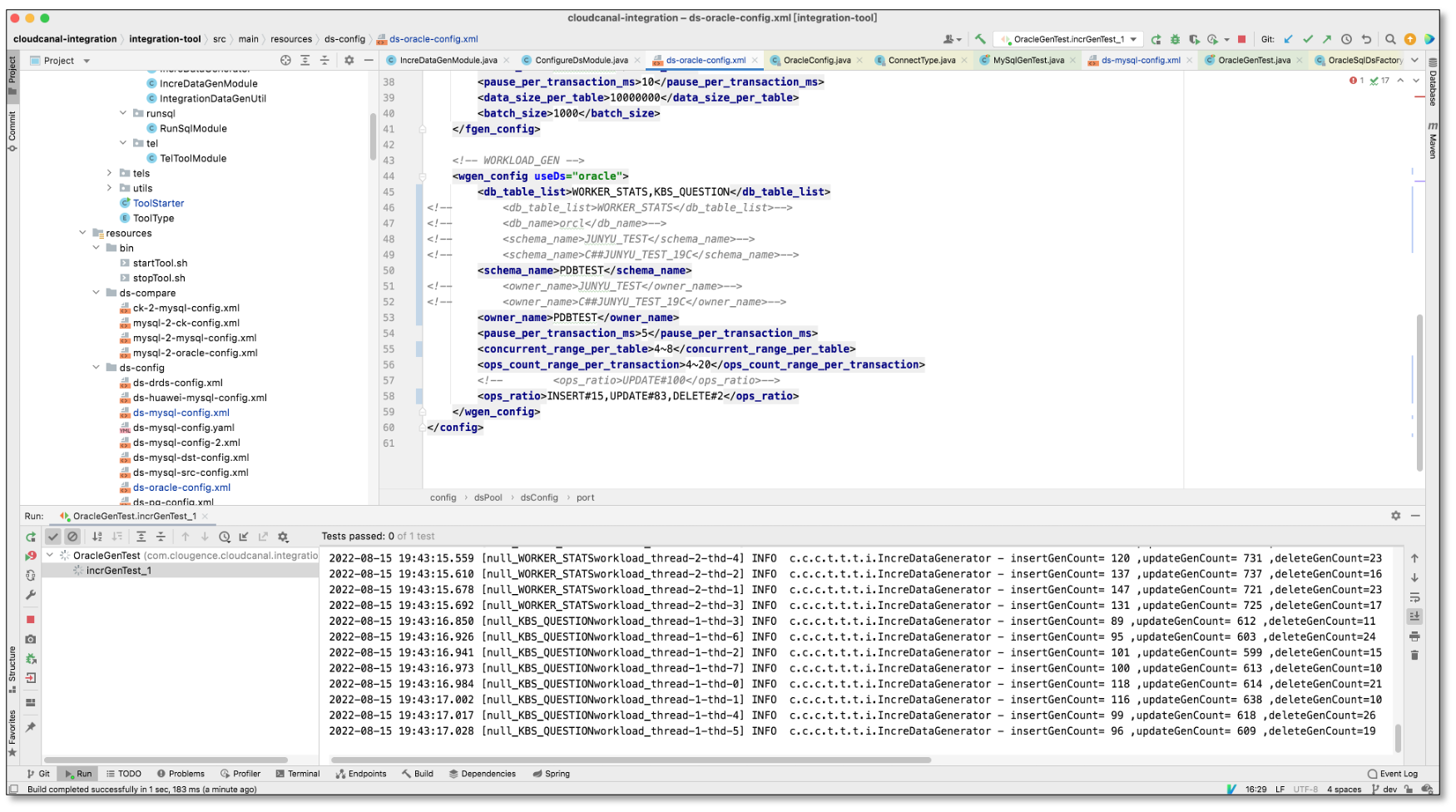This screenshot has width=1456, height=812.
Task: Switch to the ds-mysql-config.xml editor tab
Action: coord(1141,60)
